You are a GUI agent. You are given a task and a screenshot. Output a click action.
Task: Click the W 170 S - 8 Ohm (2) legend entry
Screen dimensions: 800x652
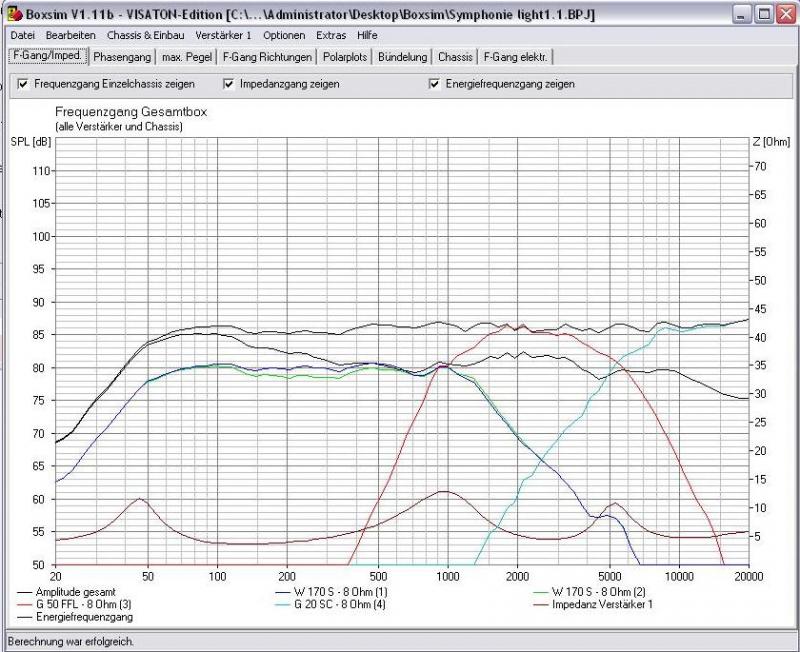tap(589, 592)
